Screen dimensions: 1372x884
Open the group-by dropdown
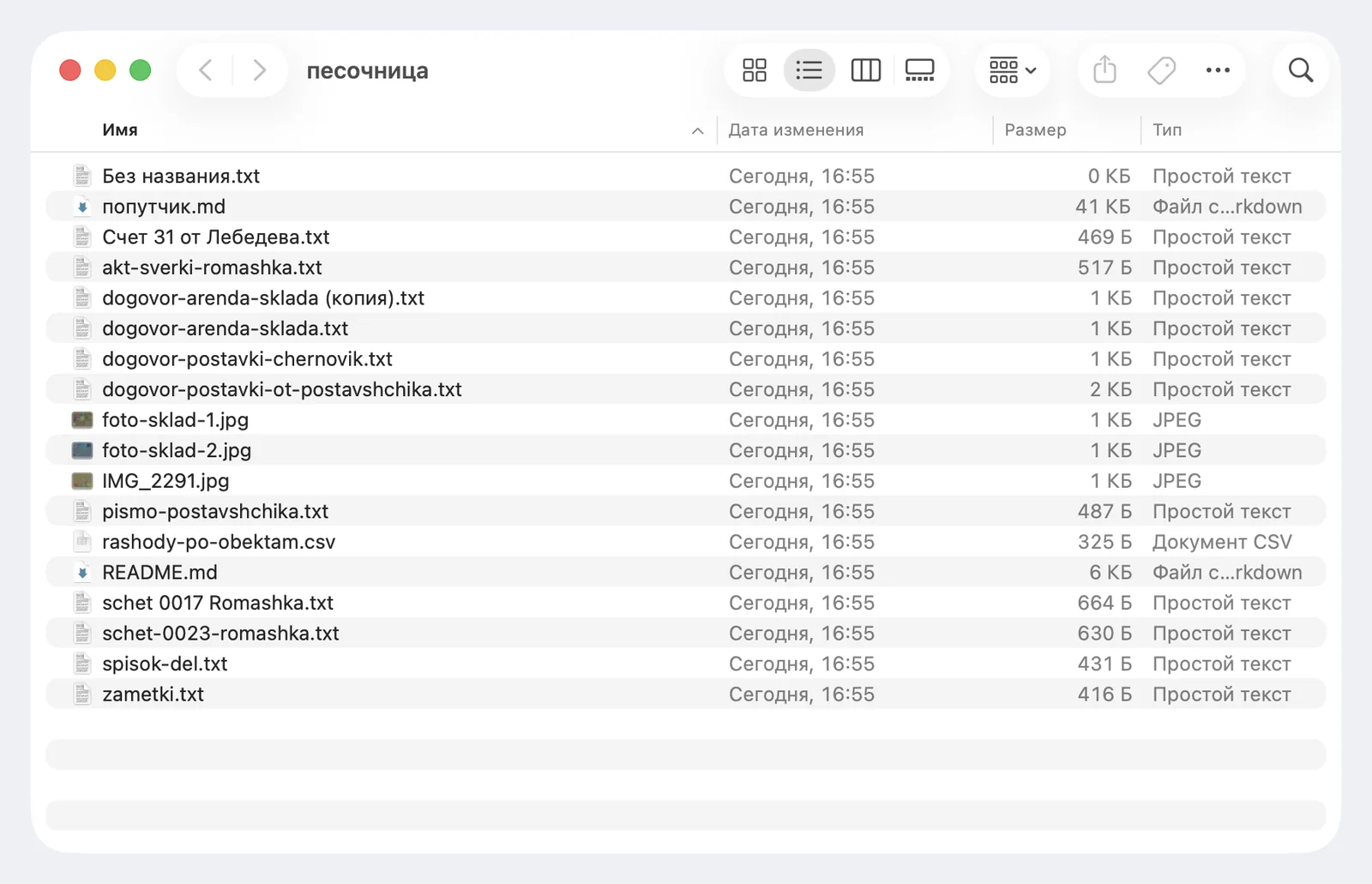tap(1013, 70)
